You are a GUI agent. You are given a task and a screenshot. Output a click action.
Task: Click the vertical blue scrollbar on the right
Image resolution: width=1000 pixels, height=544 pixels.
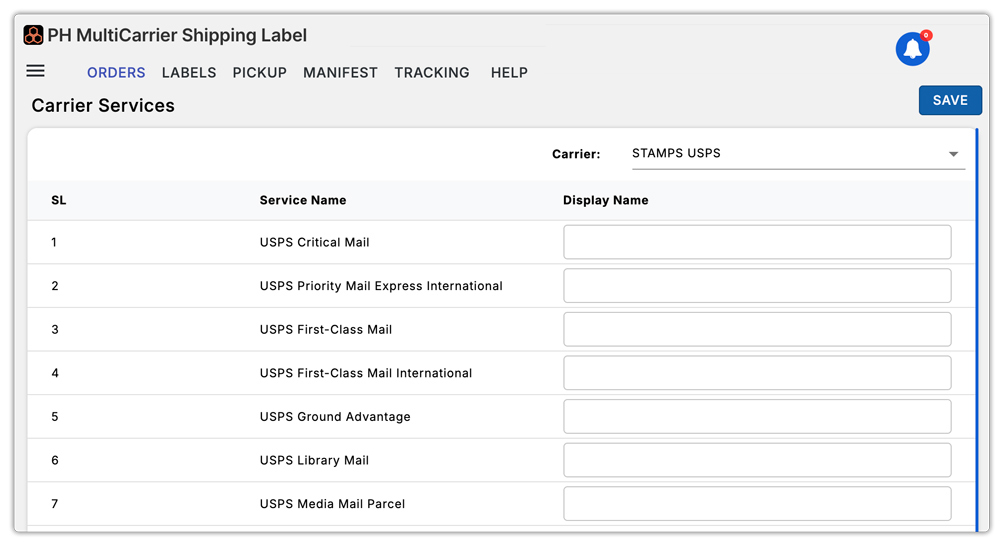[976, 329]
